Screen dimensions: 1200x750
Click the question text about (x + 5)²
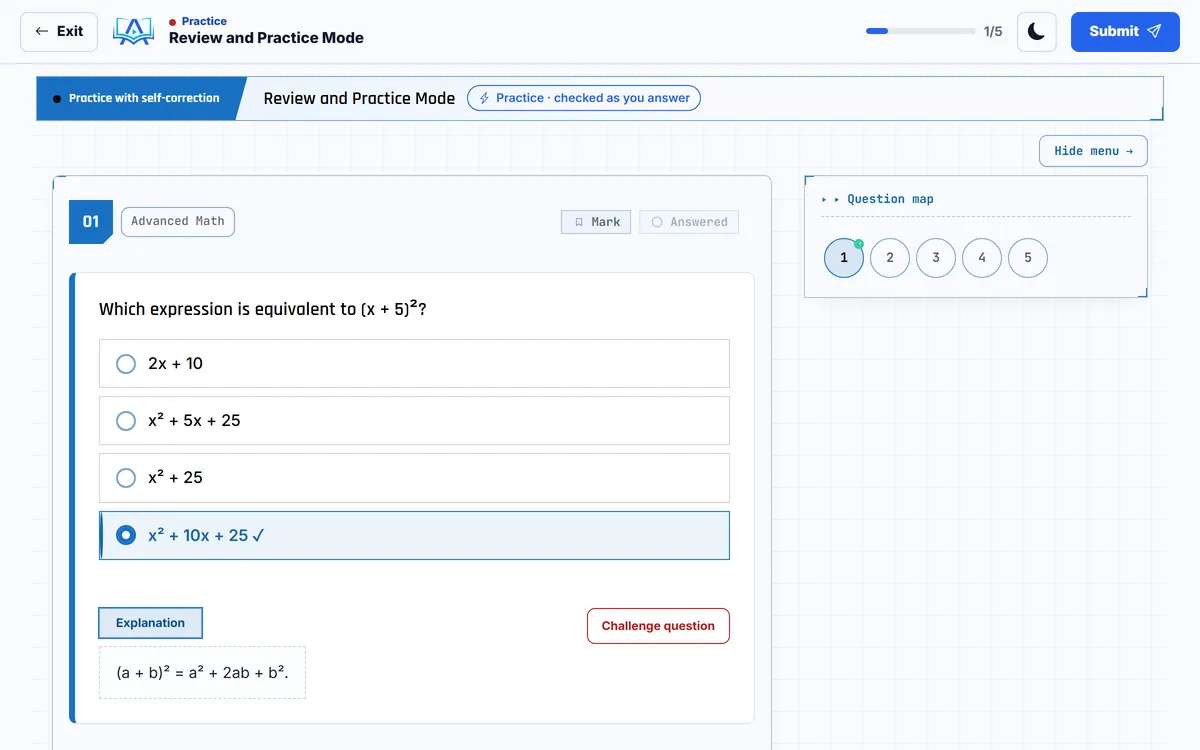263,309
